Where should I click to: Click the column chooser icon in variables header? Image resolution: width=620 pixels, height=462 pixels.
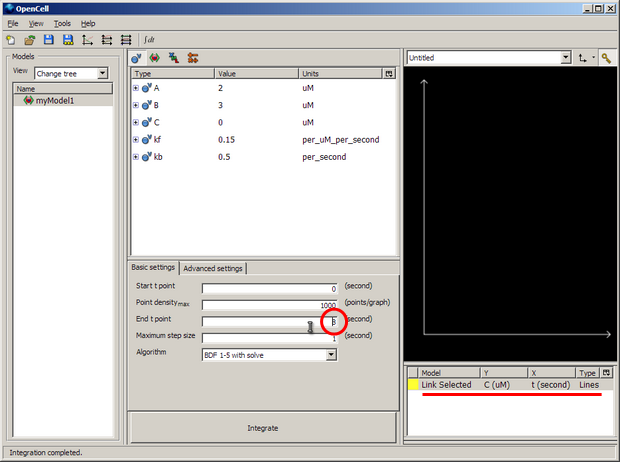389,74
